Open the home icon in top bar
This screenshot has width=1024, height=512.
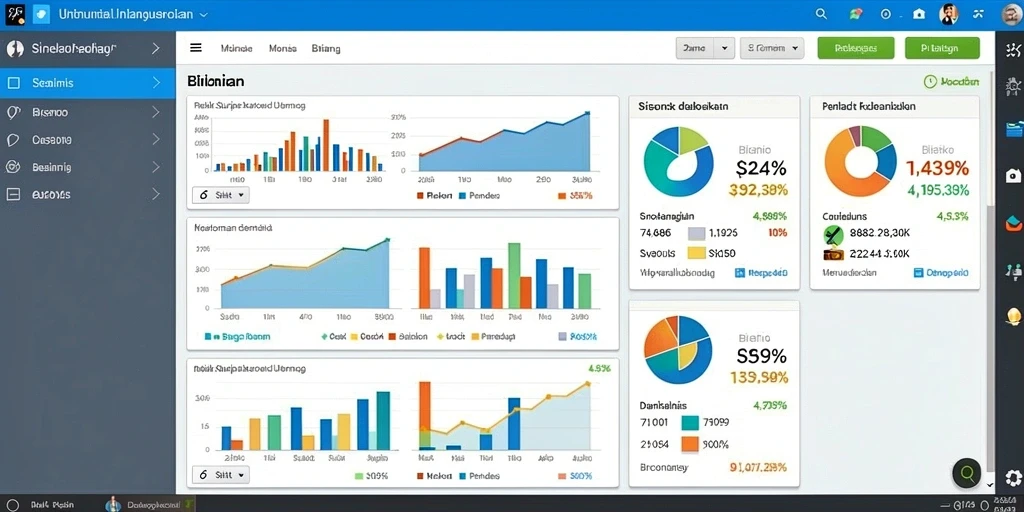(919, 14)
